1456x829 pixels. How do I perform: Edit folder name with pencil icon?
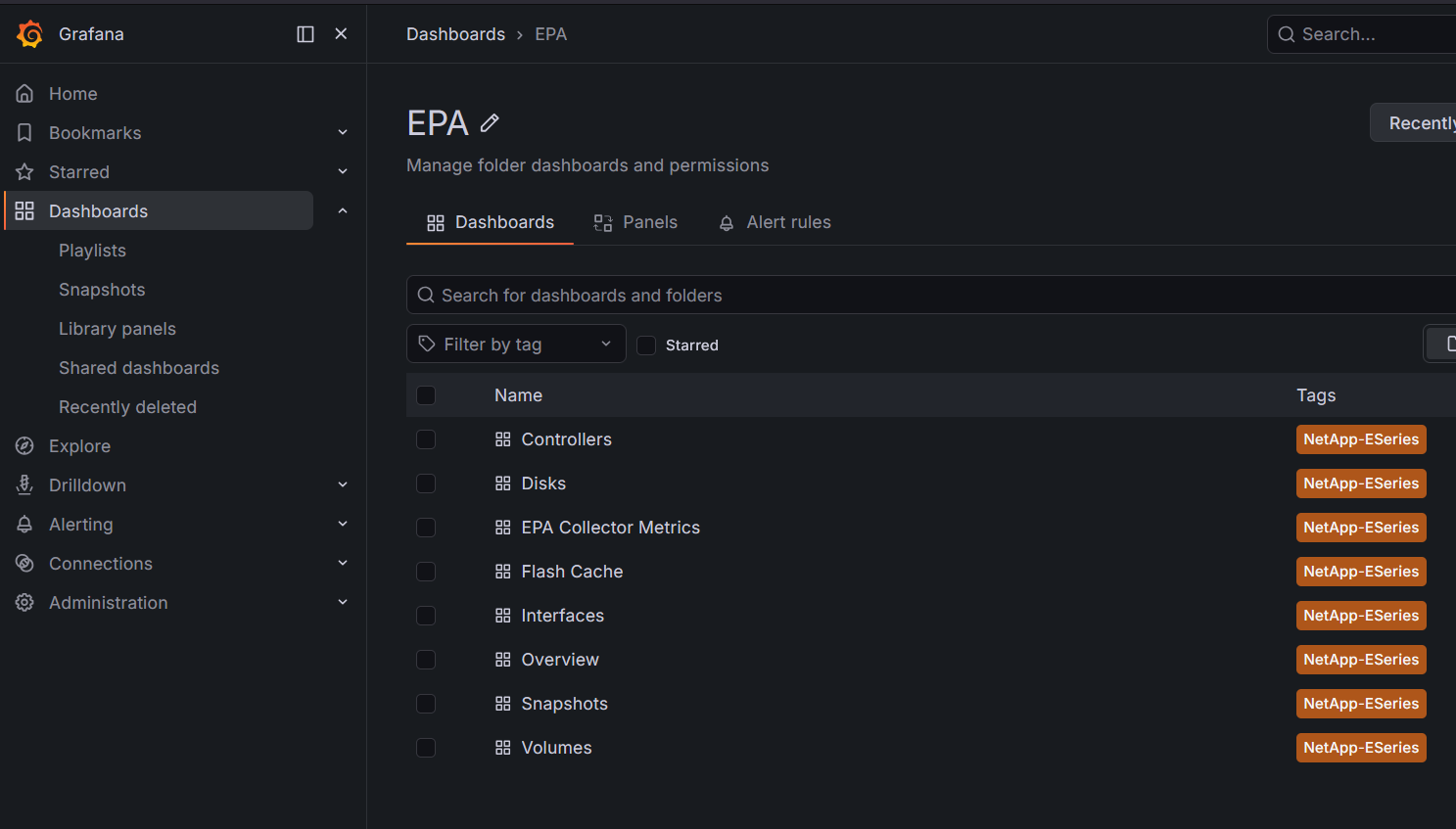(490, 123)
